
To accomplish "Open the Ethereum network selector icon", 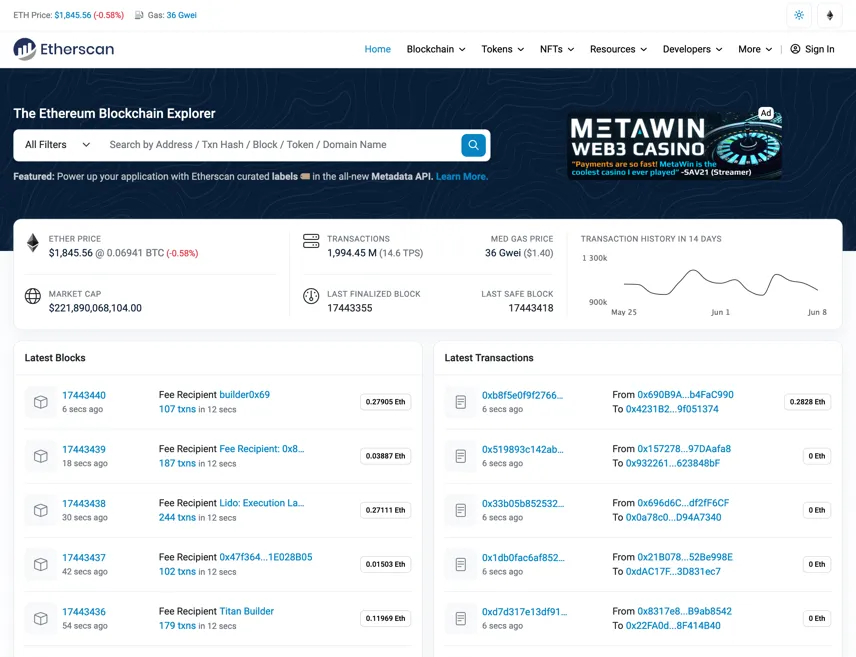I will tap(830, 15).
